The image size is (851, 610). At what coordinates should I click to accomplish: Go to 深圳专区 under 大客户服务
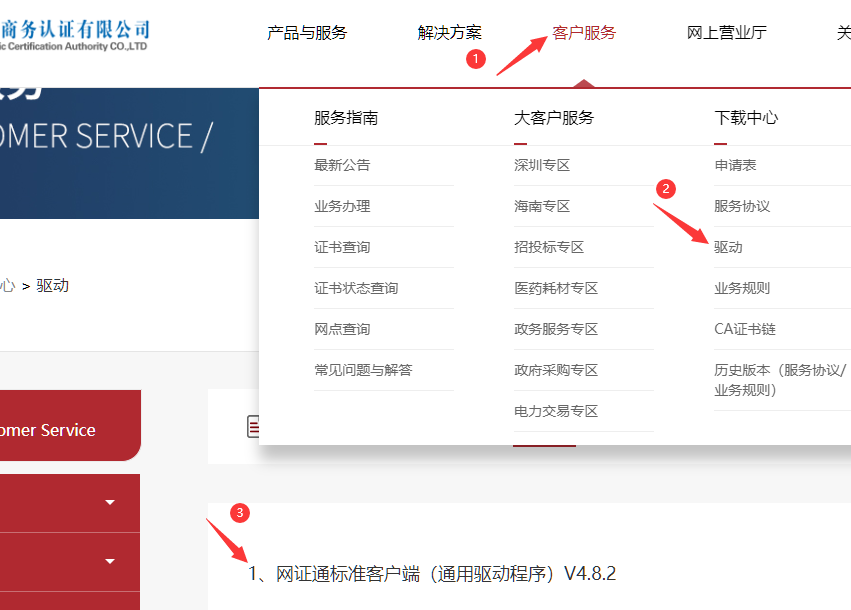point(542,165)
